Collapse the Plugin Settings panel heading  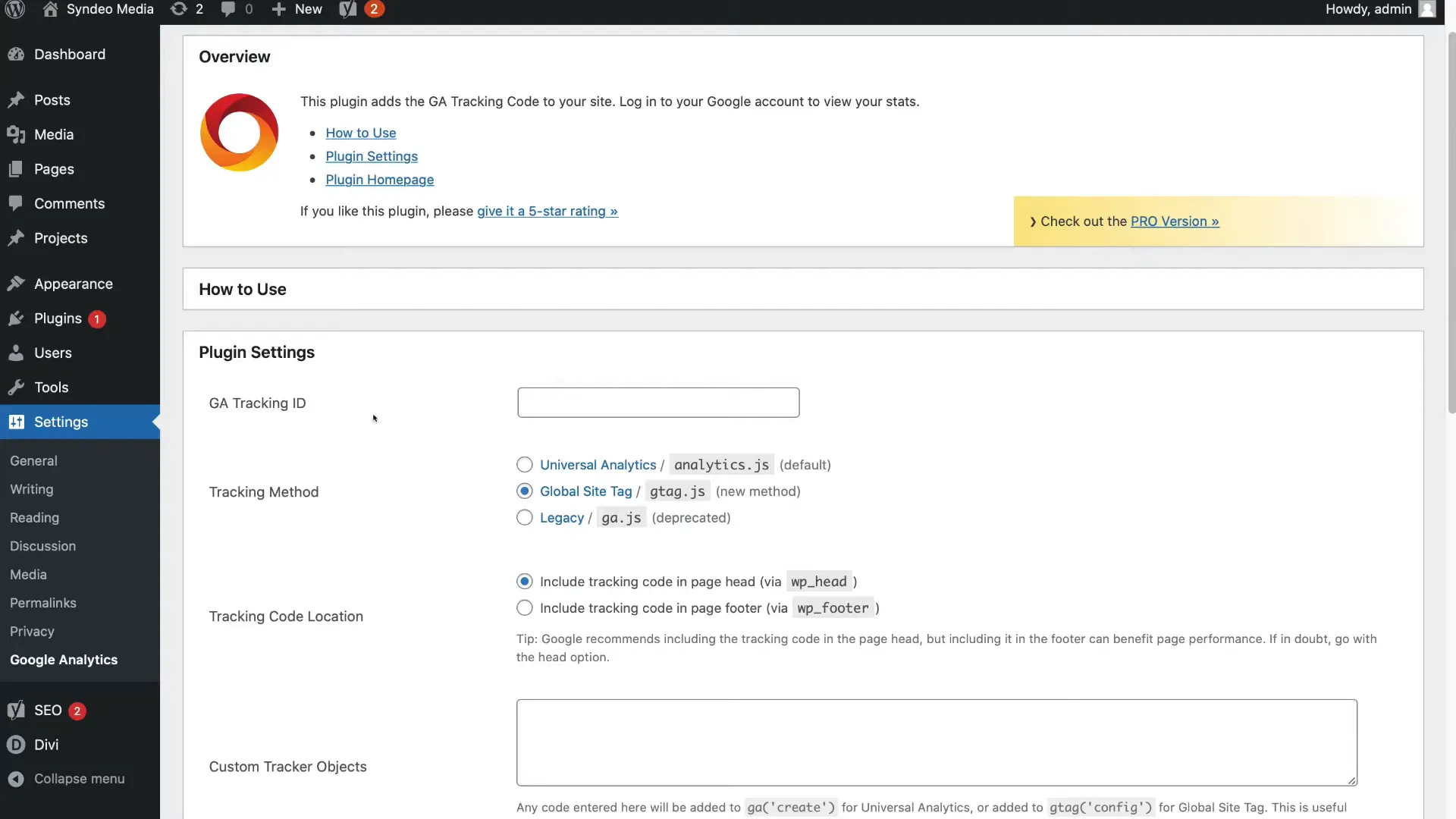tap(256, 353)
